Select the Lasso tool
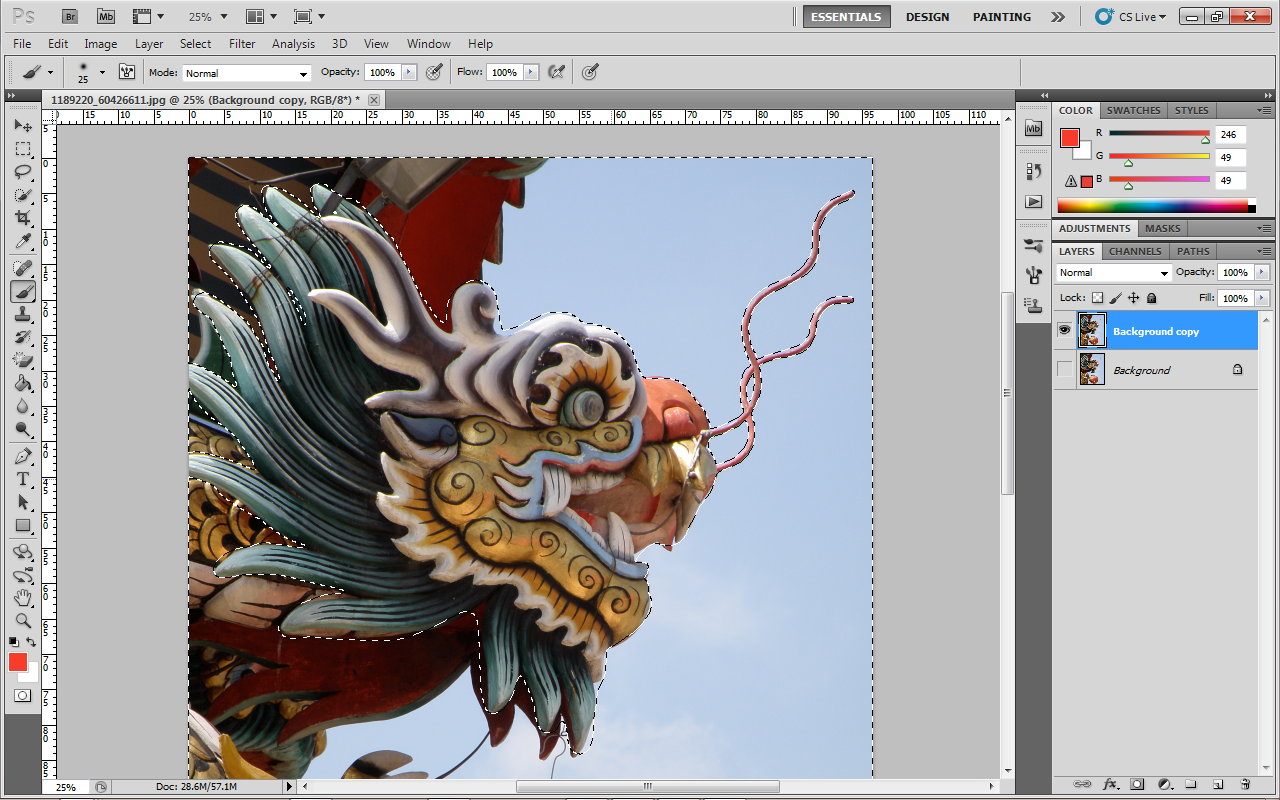Image resolution: width=1280 pixels, height=800 pixels. click(x=23, y=172)
